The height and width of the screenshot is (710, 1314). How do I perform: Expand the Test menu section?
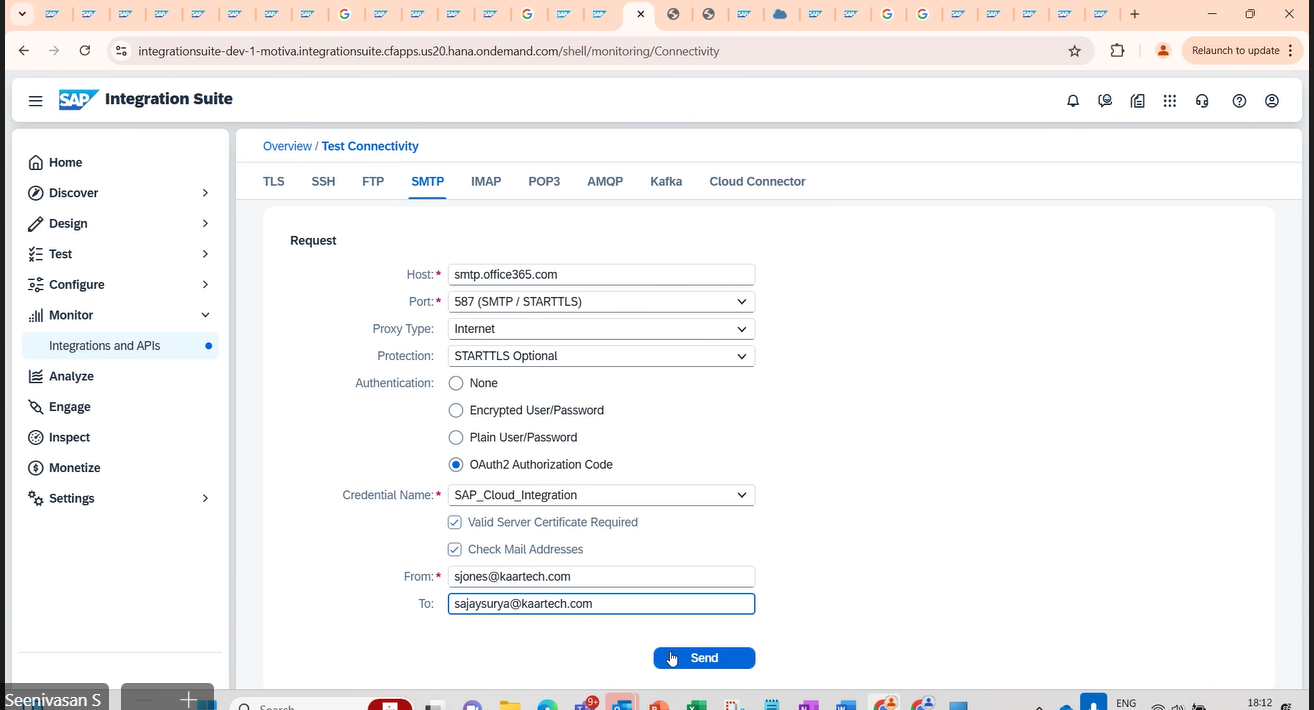point(205,254)
